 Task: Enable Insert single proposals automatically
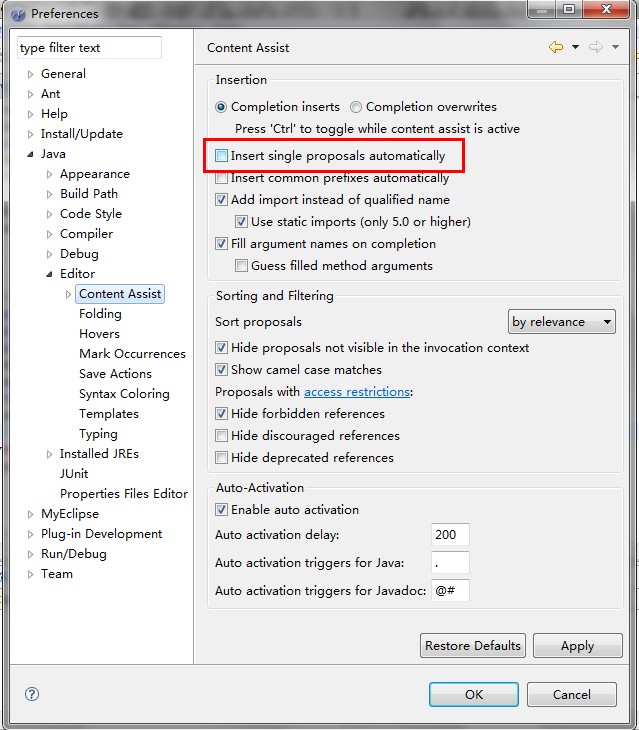point(222,156)
